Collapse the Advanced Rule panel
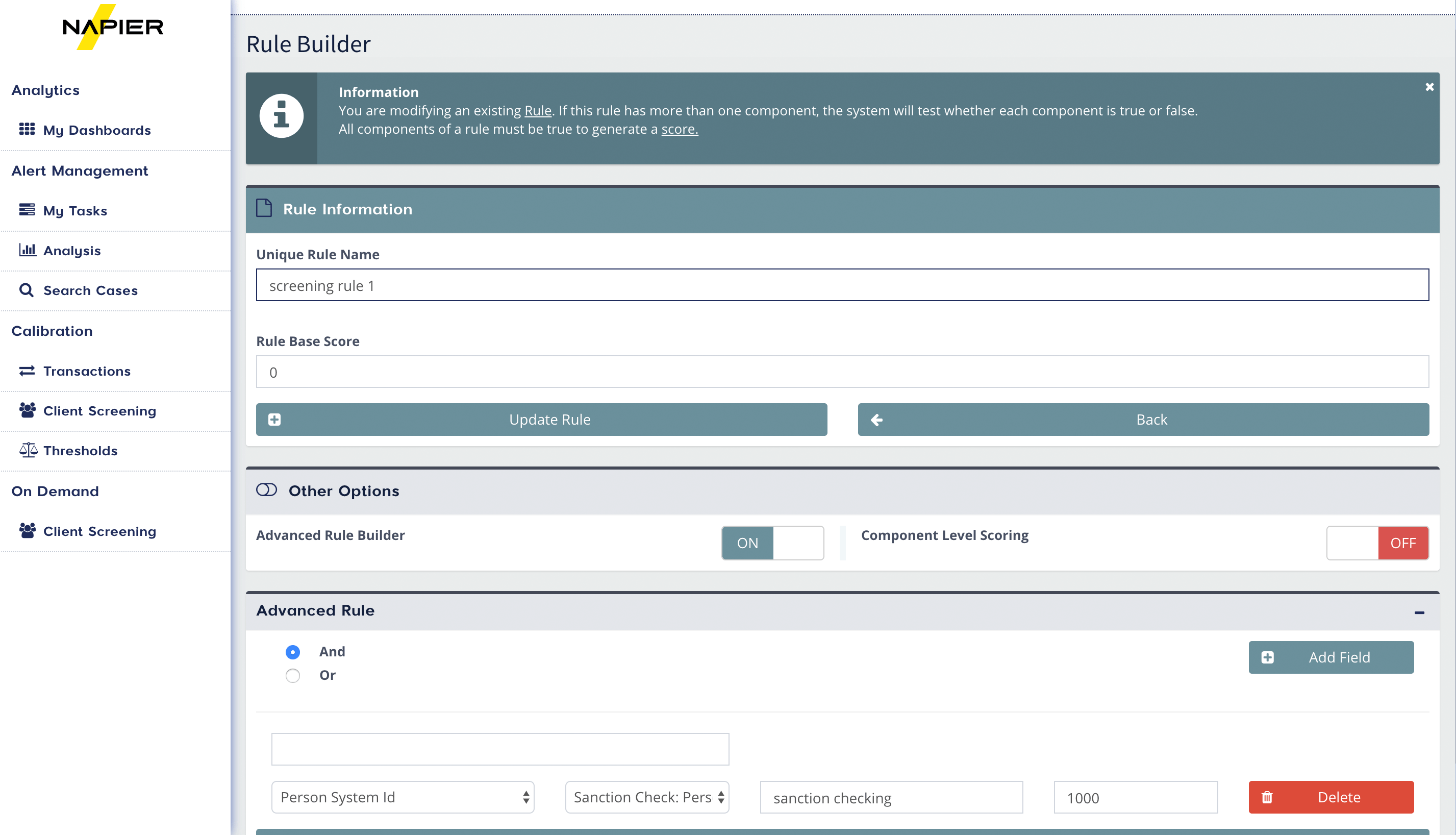Viewport: 1456px width, 835px height. (x=1419, y=612)
